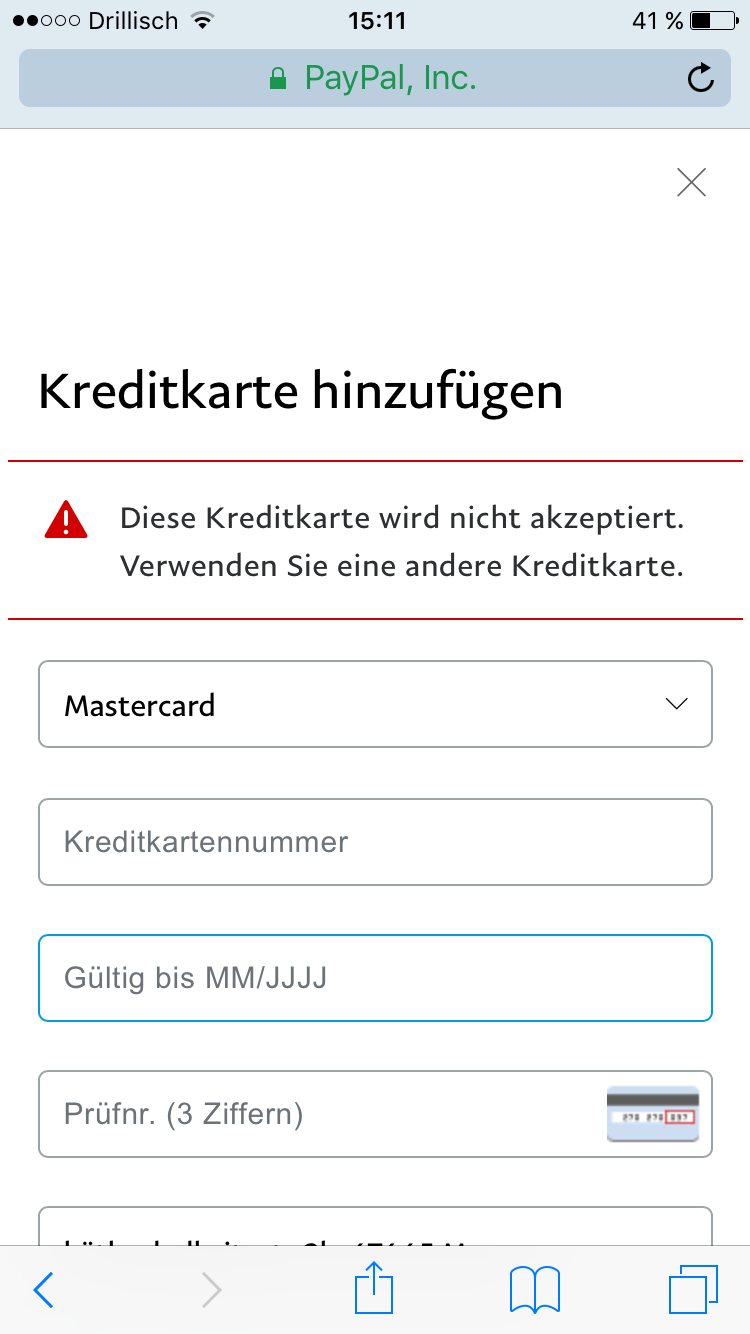Go back with Safari's back arrow
This screenshot has width=750, height=1334.
43,1290
